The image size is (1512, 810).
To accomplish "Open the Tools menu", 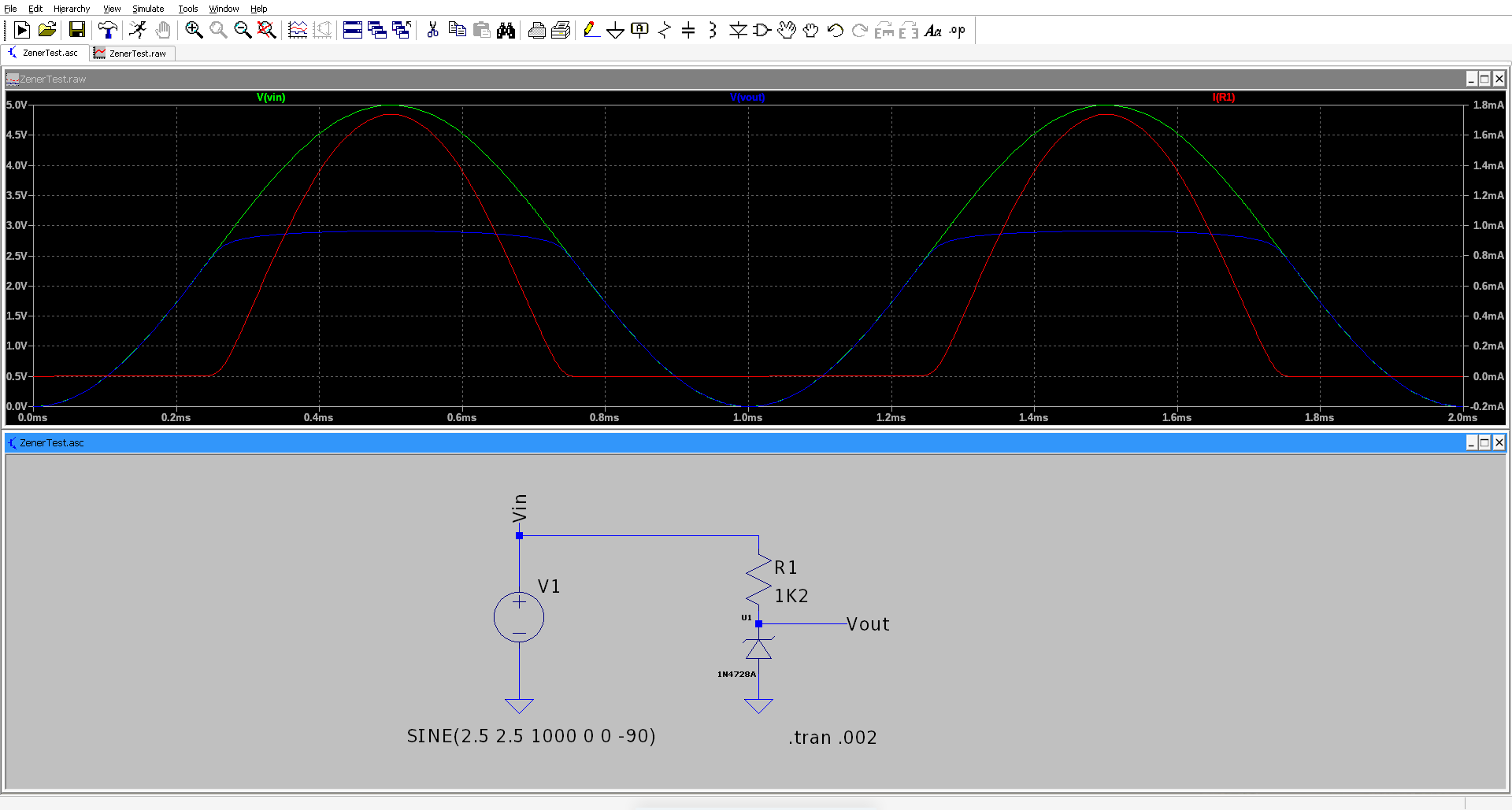I will coord(187,9).
